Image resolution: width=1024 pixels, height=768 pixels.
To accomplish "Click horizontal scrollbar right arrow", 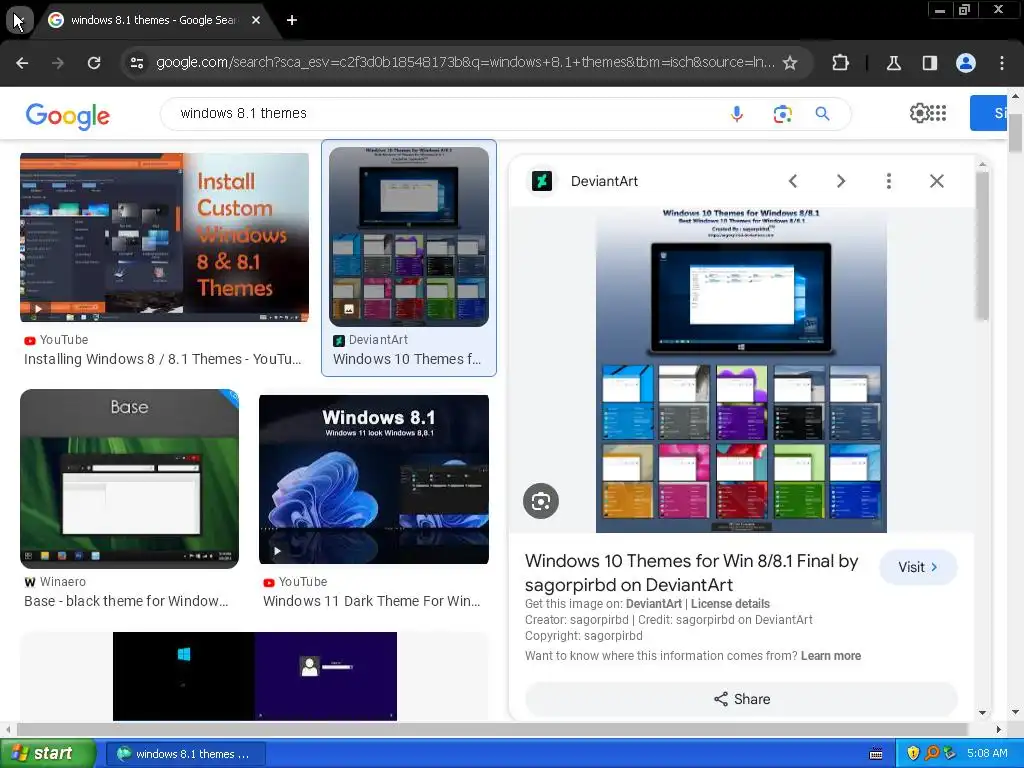I will [999, 729].
